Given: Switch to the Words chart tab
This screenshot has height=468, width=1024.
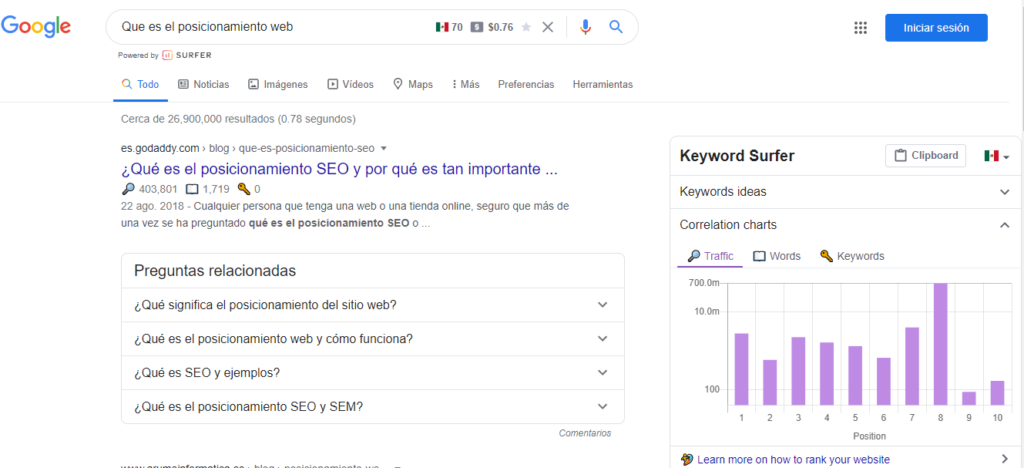Looking at the screenshot, I should tap(777, 256).
